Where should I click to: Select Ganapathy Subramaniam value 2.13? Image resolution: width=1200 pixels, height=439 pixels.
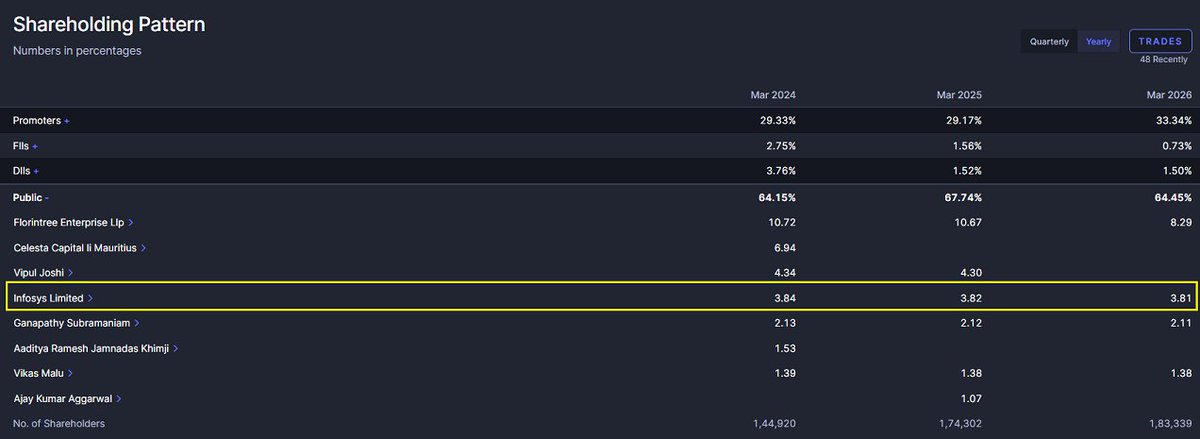[x=785, y=323]
